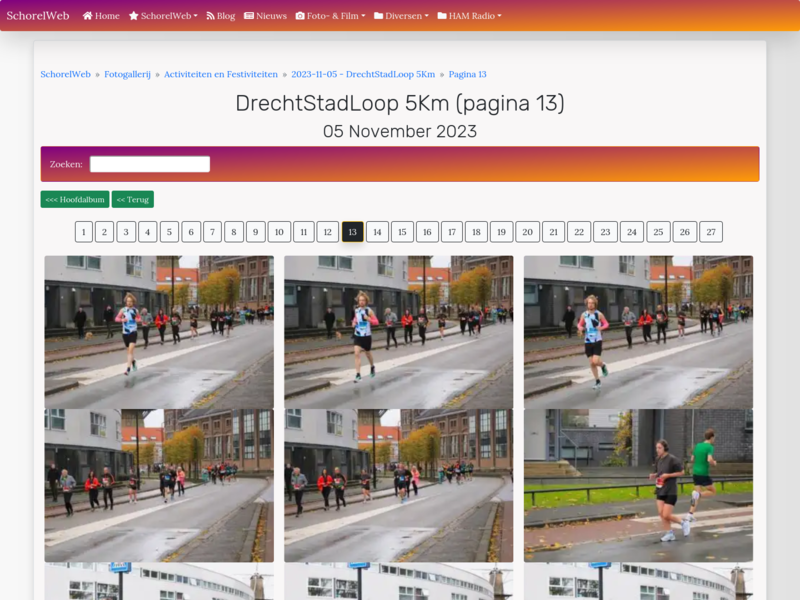Go to gallery page 1
This screenshot has height=600, width=800.
[x=84, y=232]
